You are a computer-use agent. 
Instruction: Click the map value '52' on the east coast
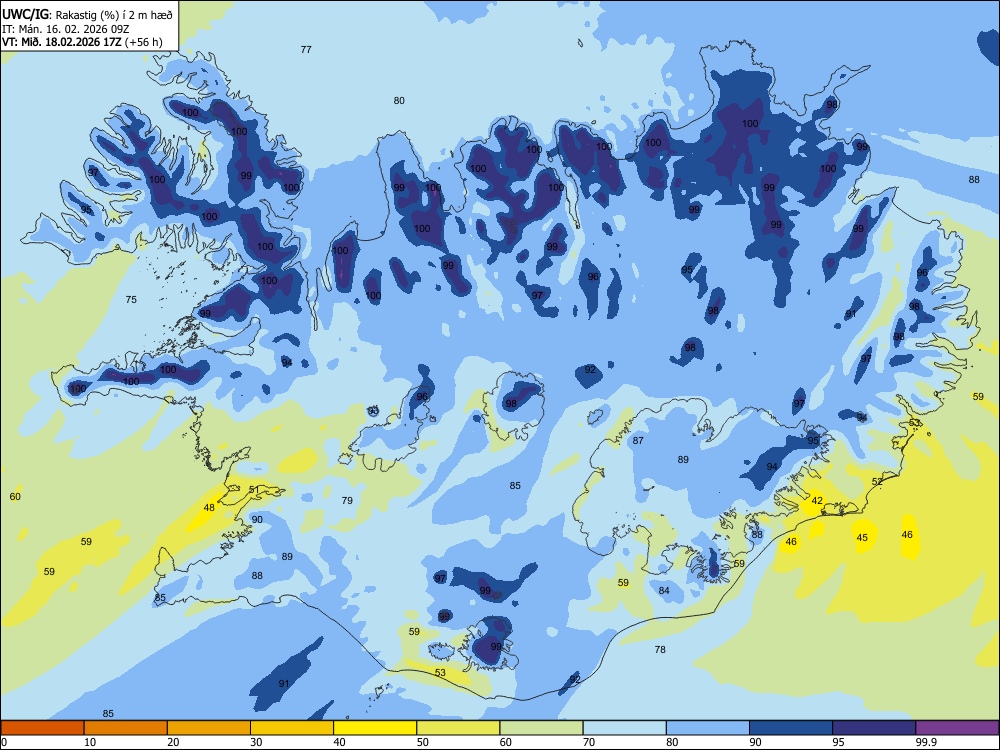(x=878, y=482)
